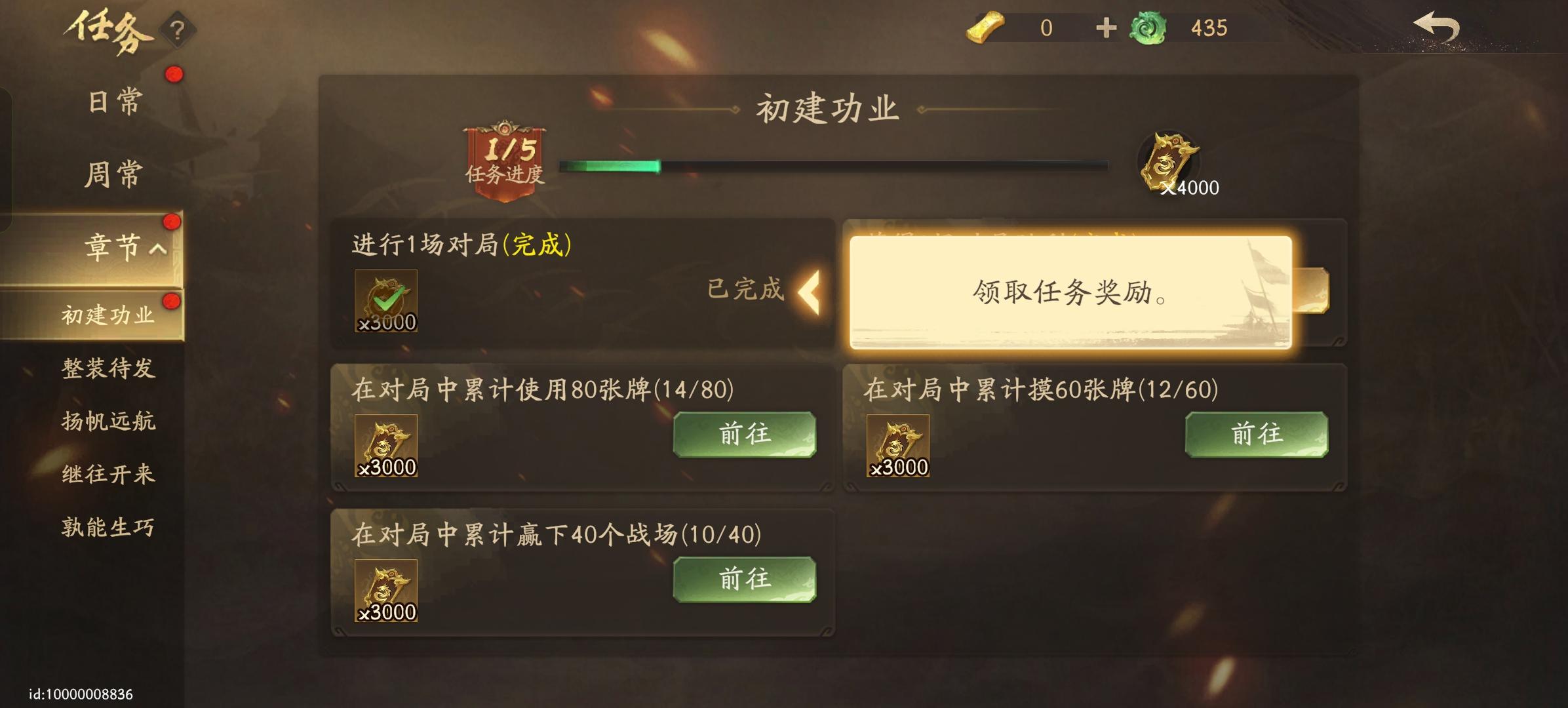This screenshot has width=1568, height=708.
Task: Click 前往 for 赢下40个战场 task
Action: point(745,580)
